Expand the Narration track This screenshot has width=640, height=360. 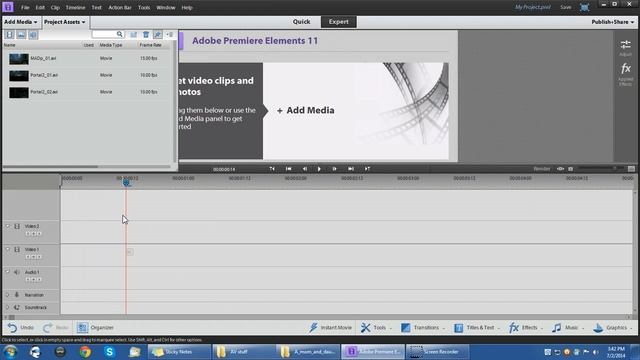(7, 295)
